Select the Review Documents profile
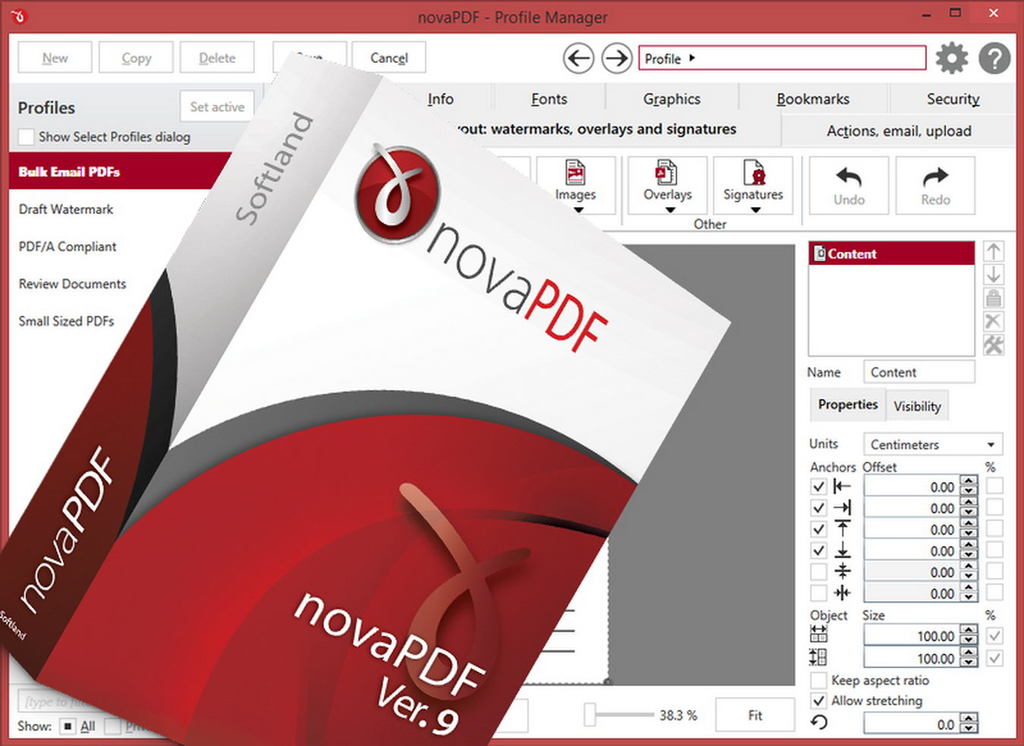1024x746 pixels. pyautogui.click(x=72, y=284)
